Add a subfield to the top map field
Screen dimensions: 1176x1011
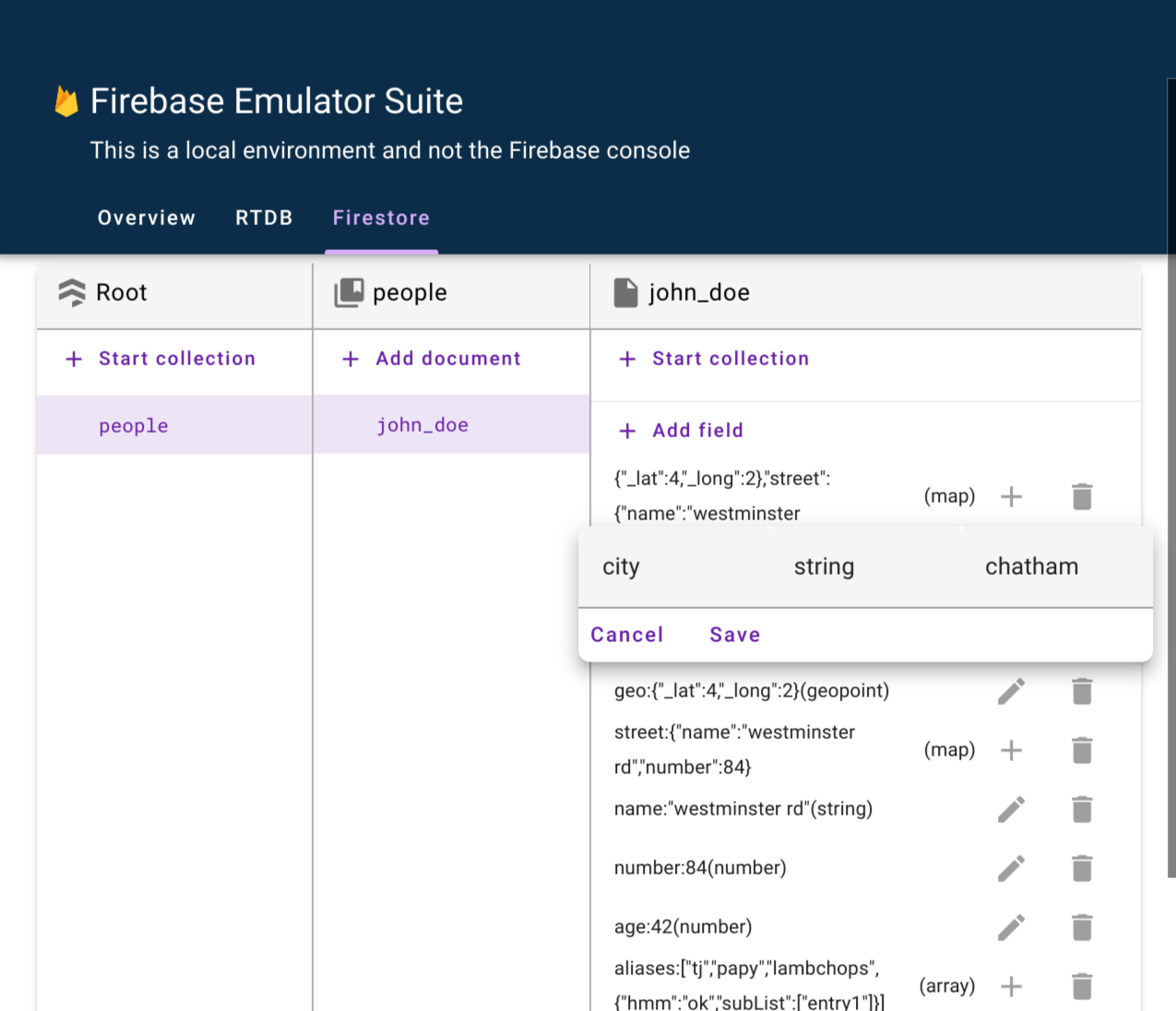[1012, 496]
